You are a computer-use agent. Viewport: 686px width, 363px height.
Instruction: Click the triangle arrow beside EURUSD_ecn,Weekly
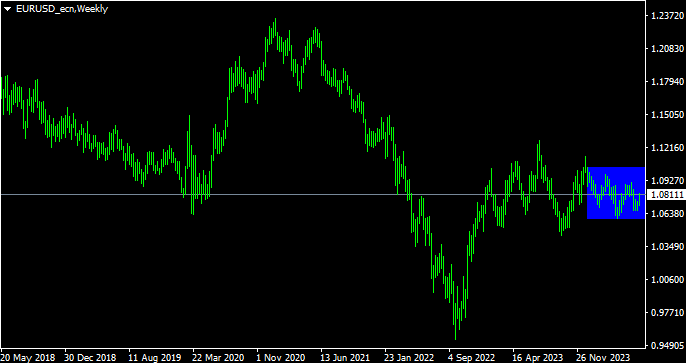(x=8, y=9)
